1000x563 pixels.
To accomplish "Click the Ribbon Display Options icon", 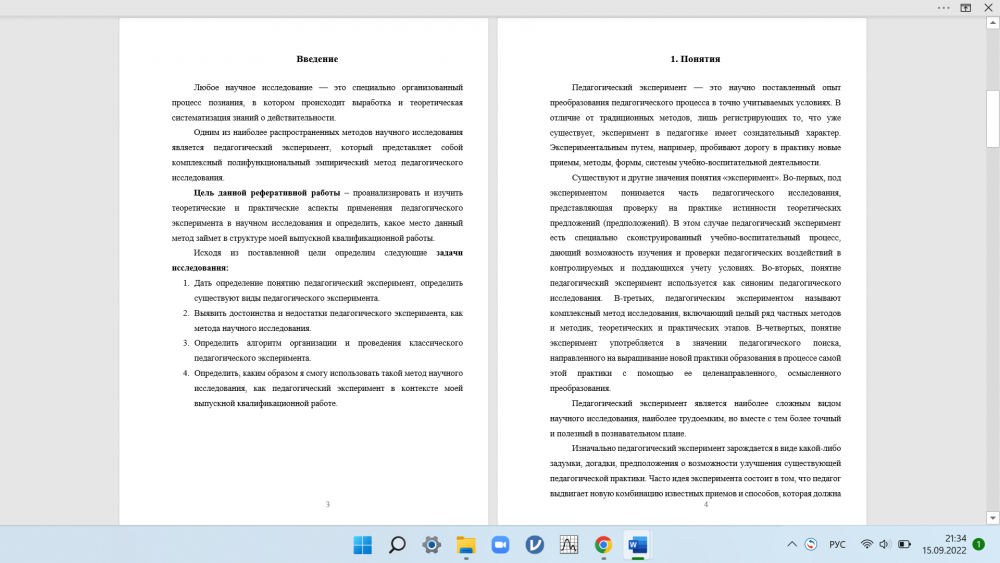I will coord(966,7).
